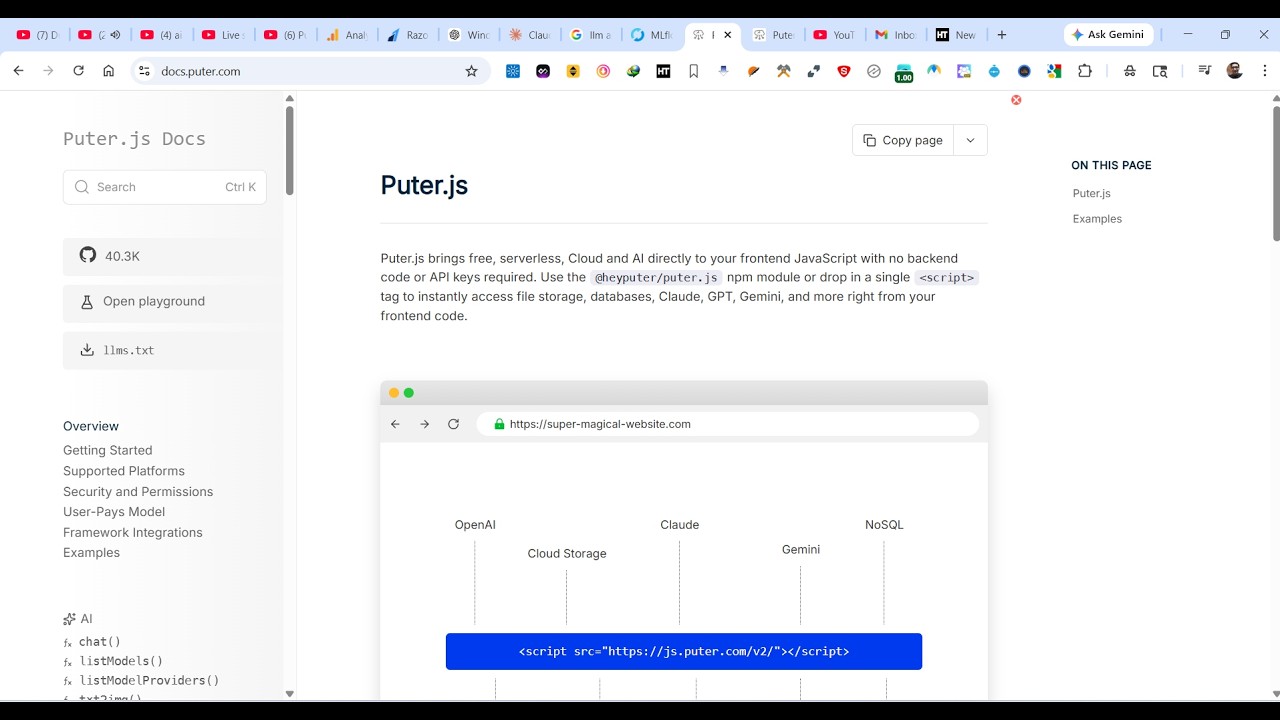Click the bookmark-shaped extension icon
Viewport: 1280px width, 720px height.
693,71
